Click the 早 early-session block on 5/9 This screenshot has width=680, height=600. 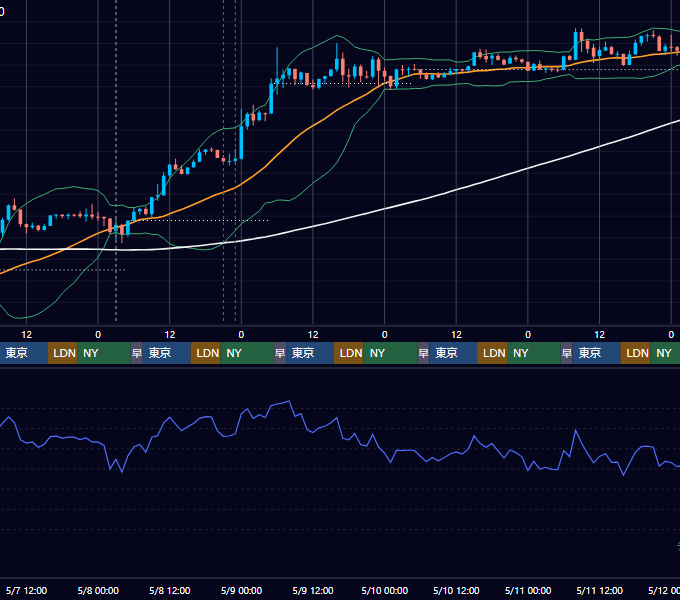click(x=280, y=353)
